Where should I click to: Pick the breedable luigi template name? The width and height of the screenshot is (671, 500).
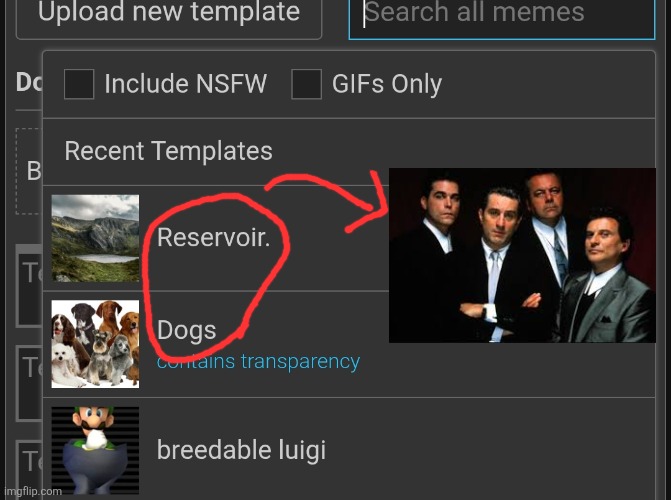(241, 450)
